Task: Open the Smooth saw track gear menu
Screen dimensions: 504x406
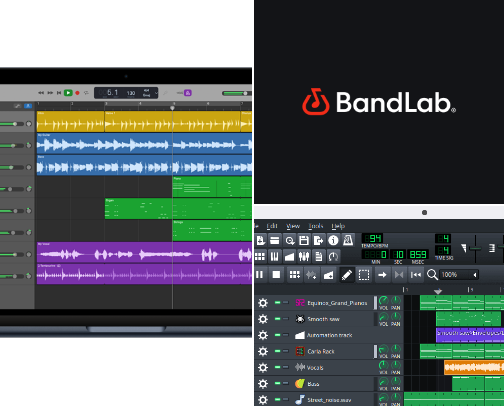Action: pos(263,319)
